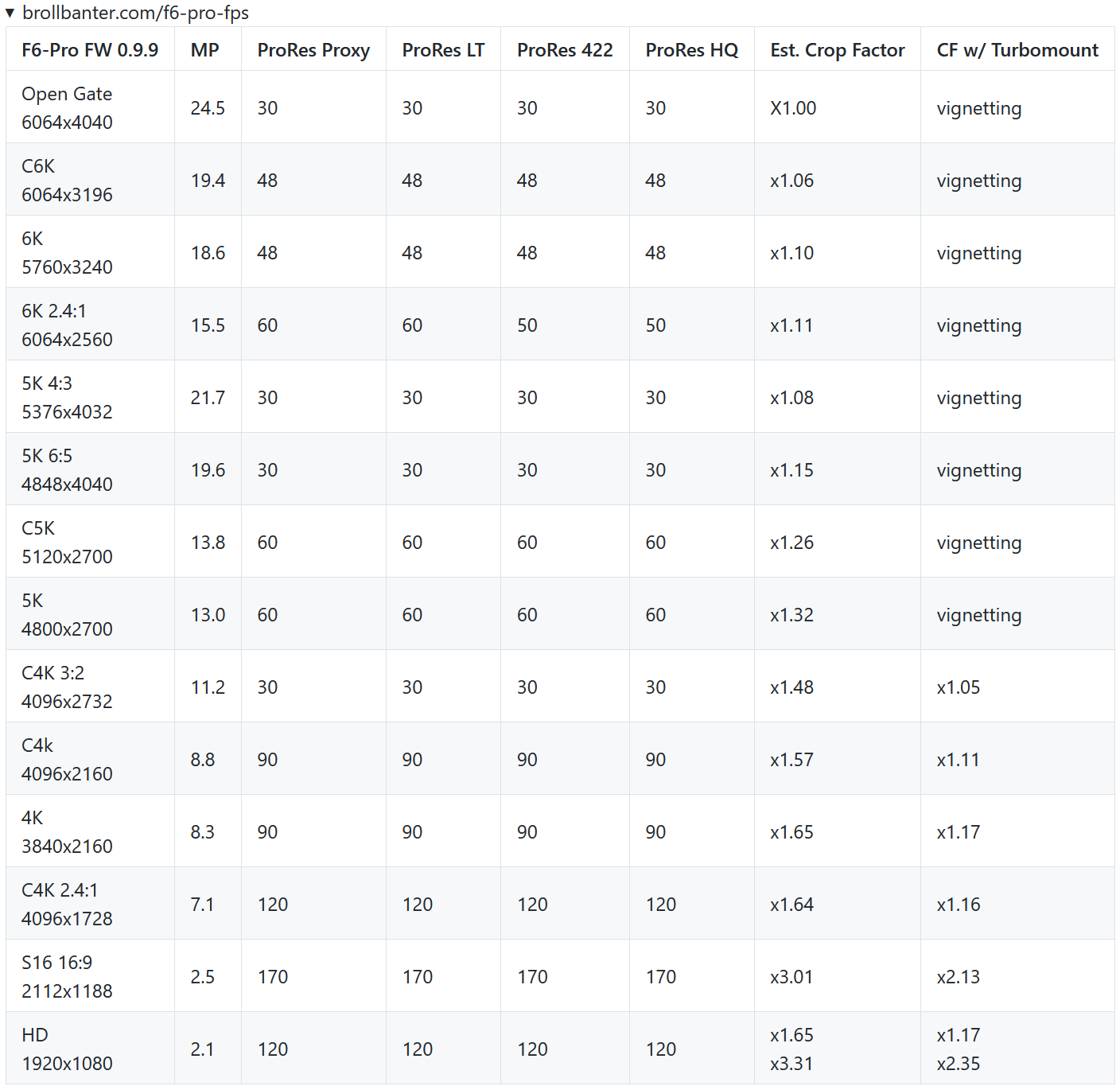Viewport: 1120px width, 1086px height.
Task: Click the Est. Crop Factor header
Action: [837, 50]
